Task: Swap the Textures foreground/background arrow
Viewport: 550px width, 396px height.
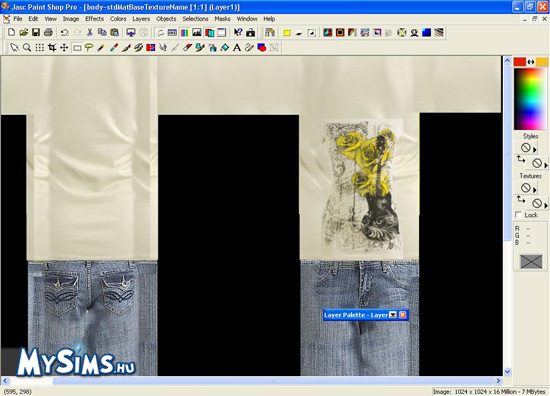Action: (x=521, y=200)
